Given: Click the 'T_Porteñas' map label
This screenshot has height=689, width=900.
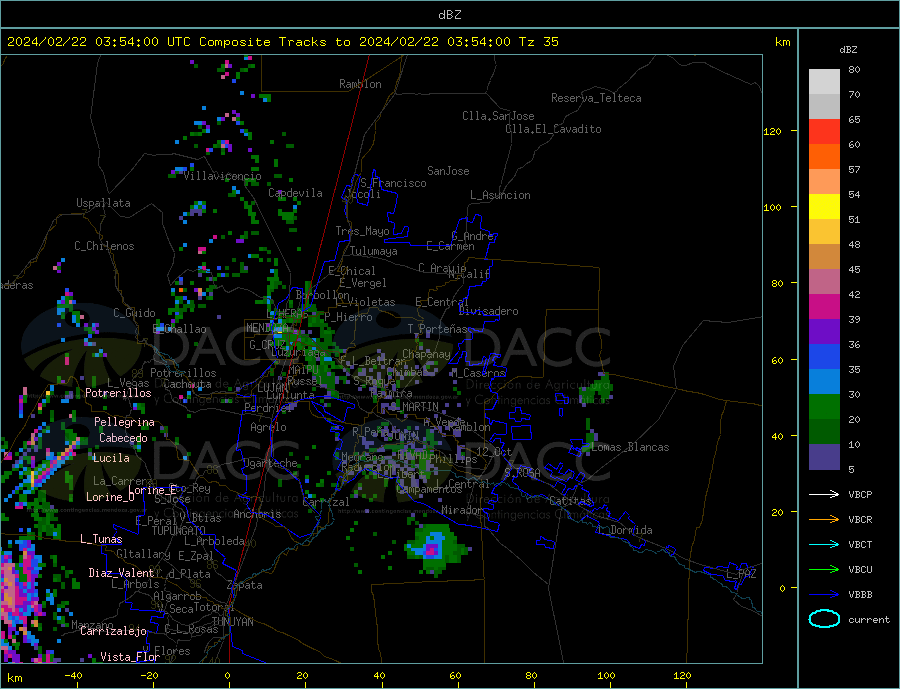Looking at the screenshot, I should point(437,329).
